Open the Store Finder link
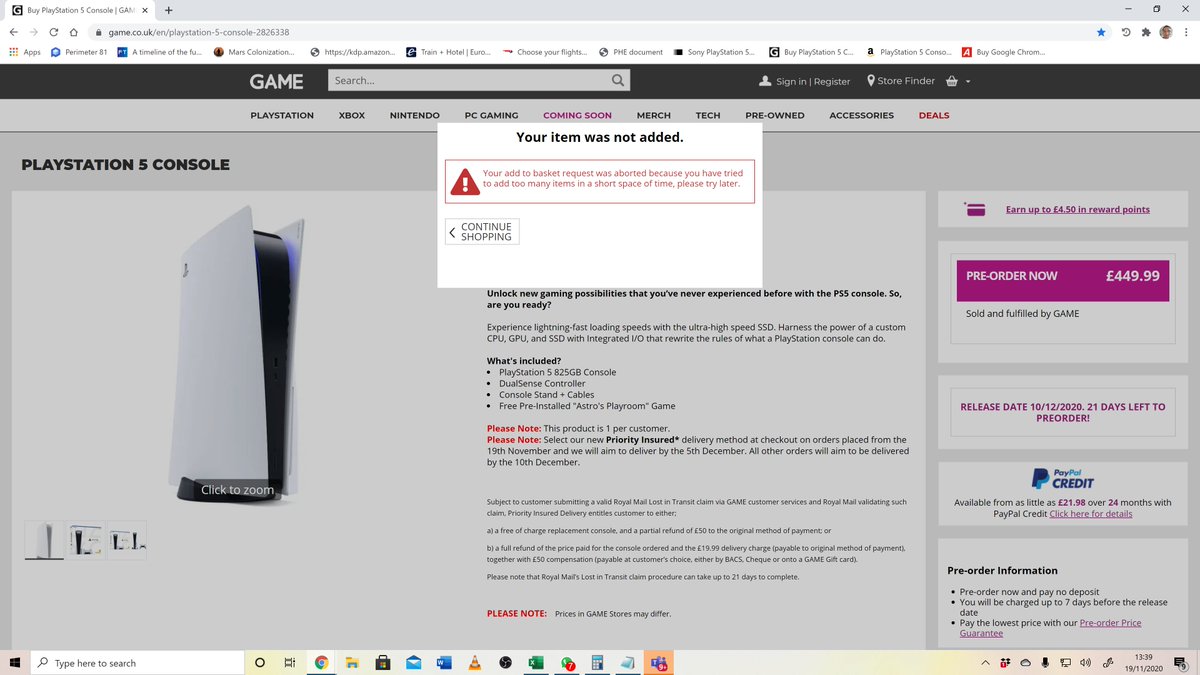The width and height of the screenshot is (1200, 675). 901,81
